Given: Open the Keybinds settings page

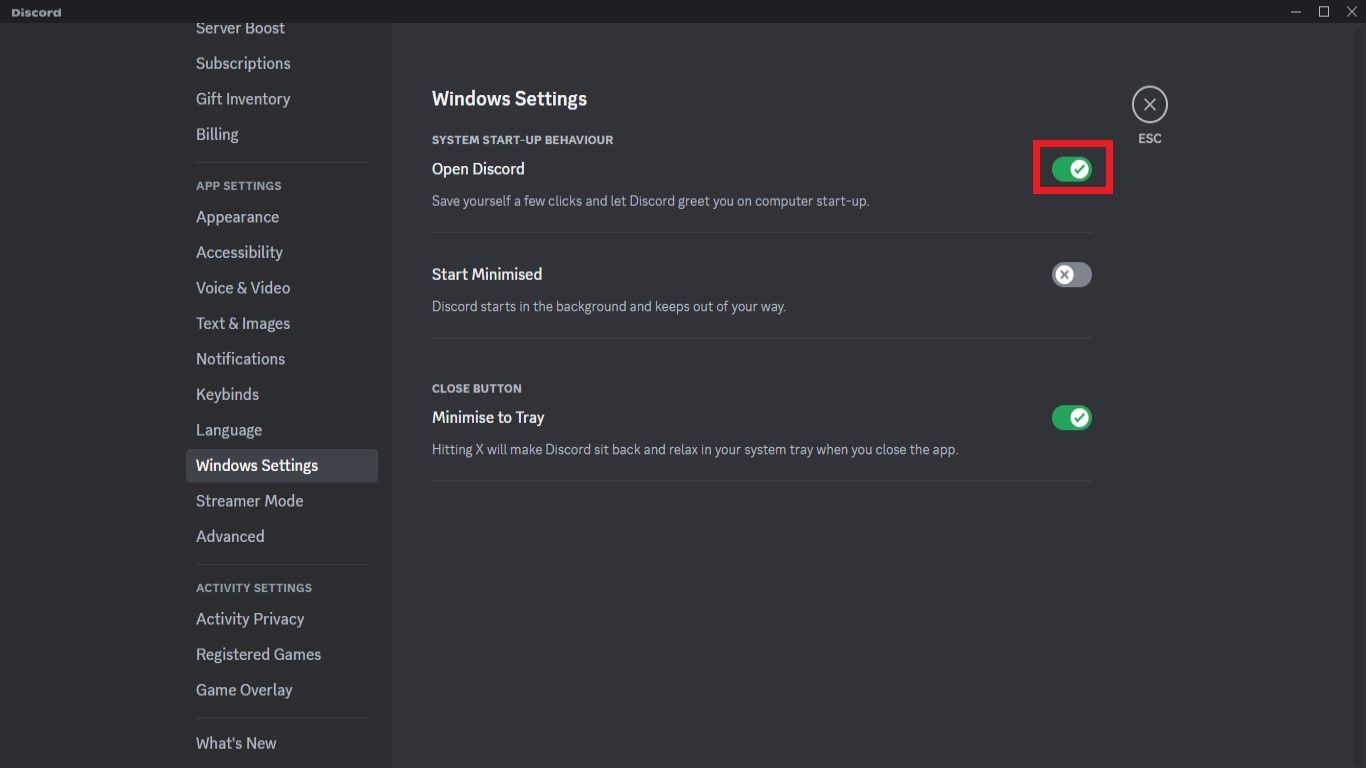Looking at the screenshot, I should (227, 394).
